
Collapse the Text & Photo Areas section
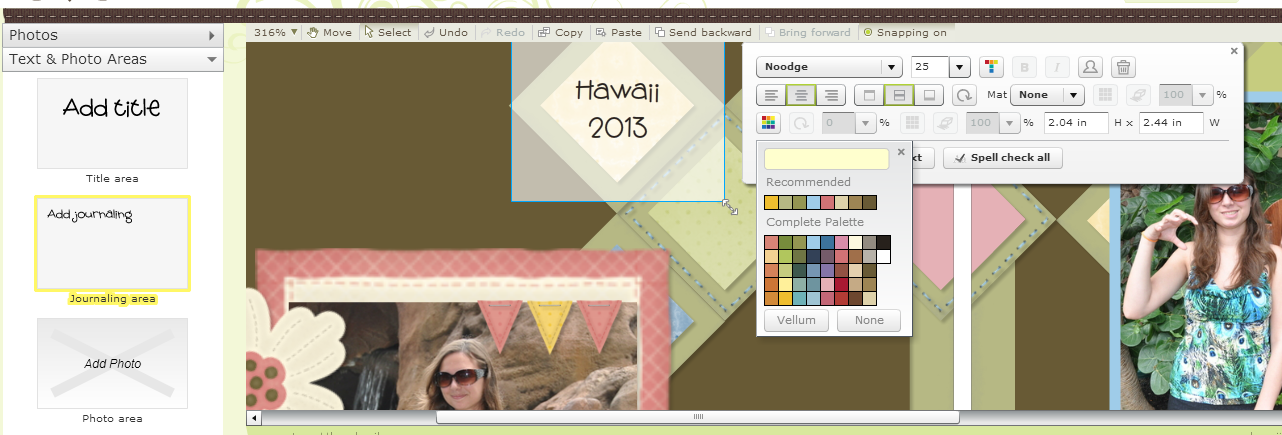(x=111, y=59)
